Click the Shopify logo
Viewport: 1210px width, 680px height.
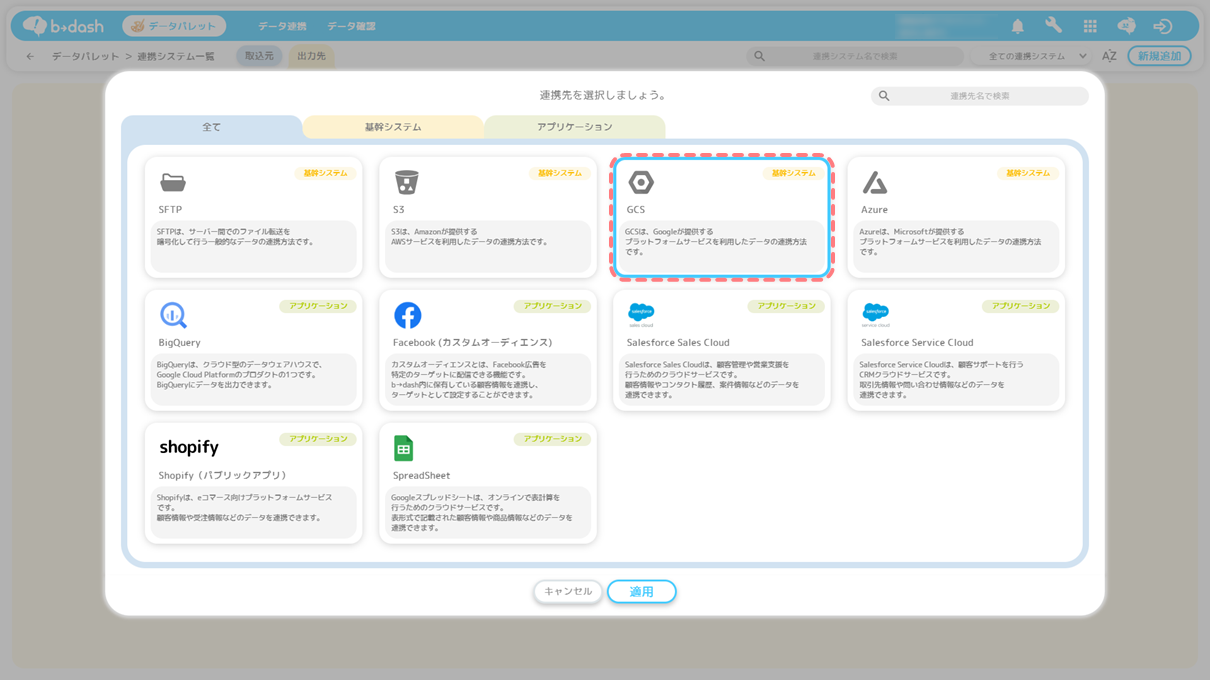189,447
